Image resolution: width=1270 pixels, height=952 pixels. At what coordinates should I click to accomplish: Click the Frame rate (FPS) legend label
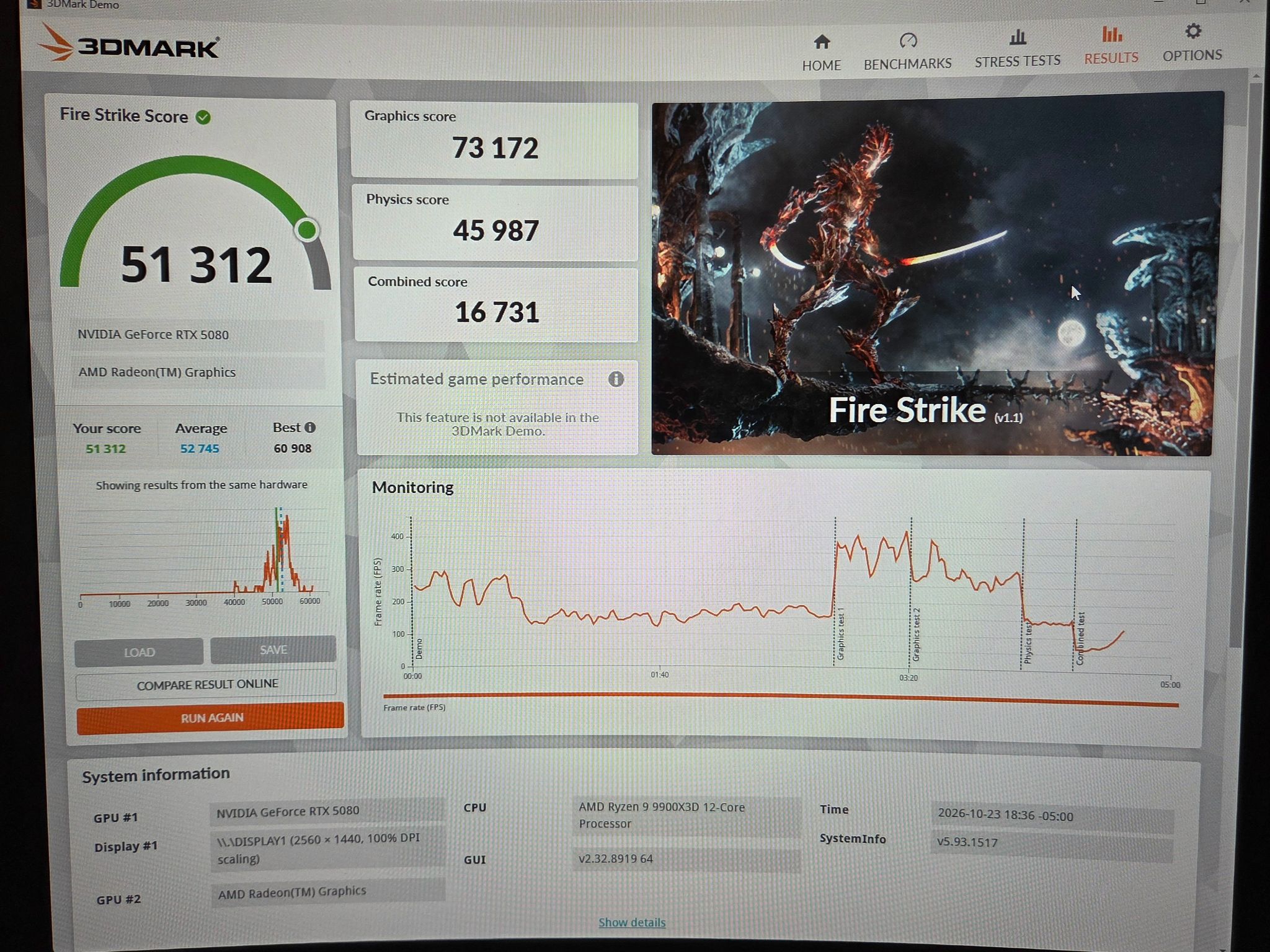pyautogui.click(x=414, y=707)
